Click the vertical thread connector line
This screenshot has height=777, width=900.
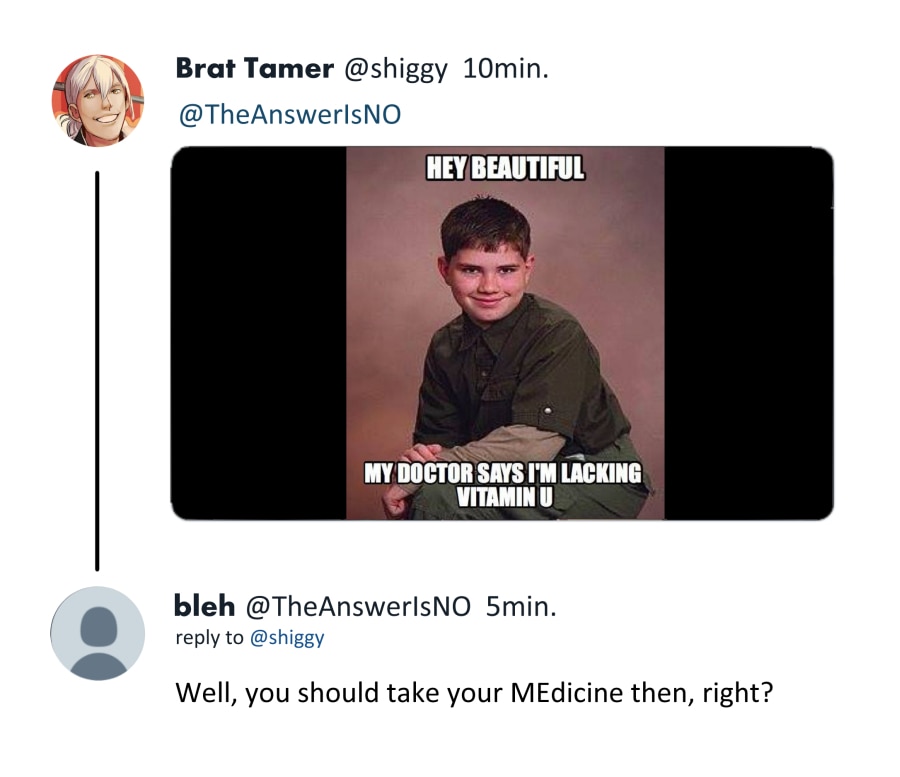click(97, 370)
